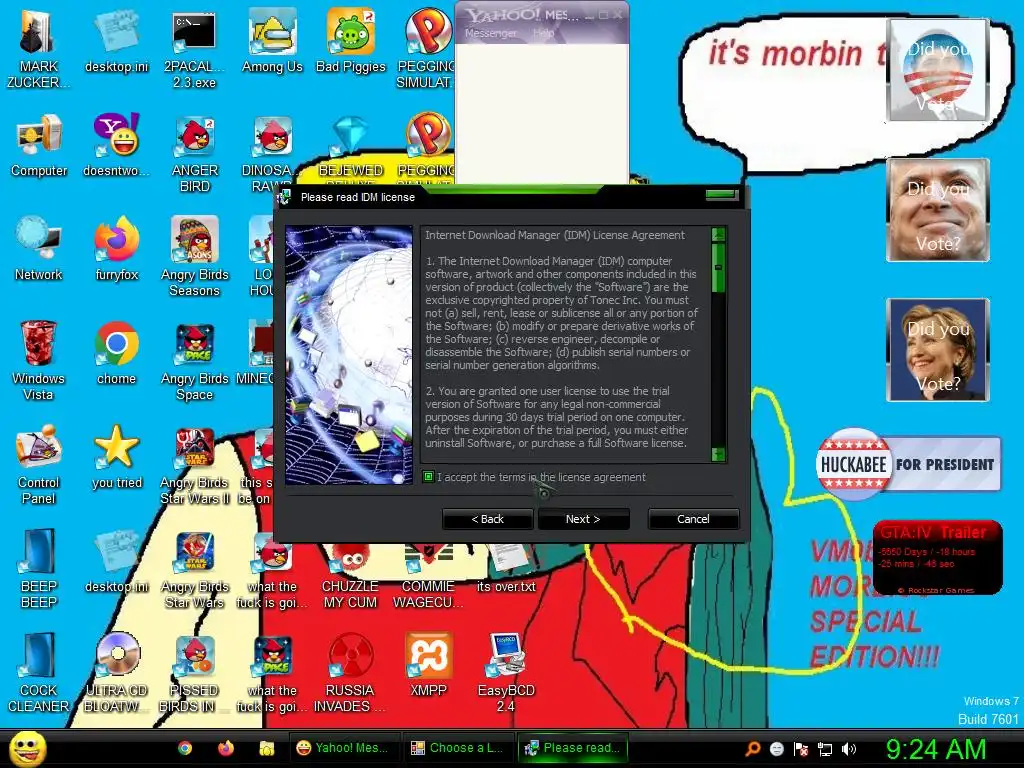Select the EasyBCD 2.4 desktop icon
The height and width of the screenshot is (768, 1024).
click(x=506, y=673)
